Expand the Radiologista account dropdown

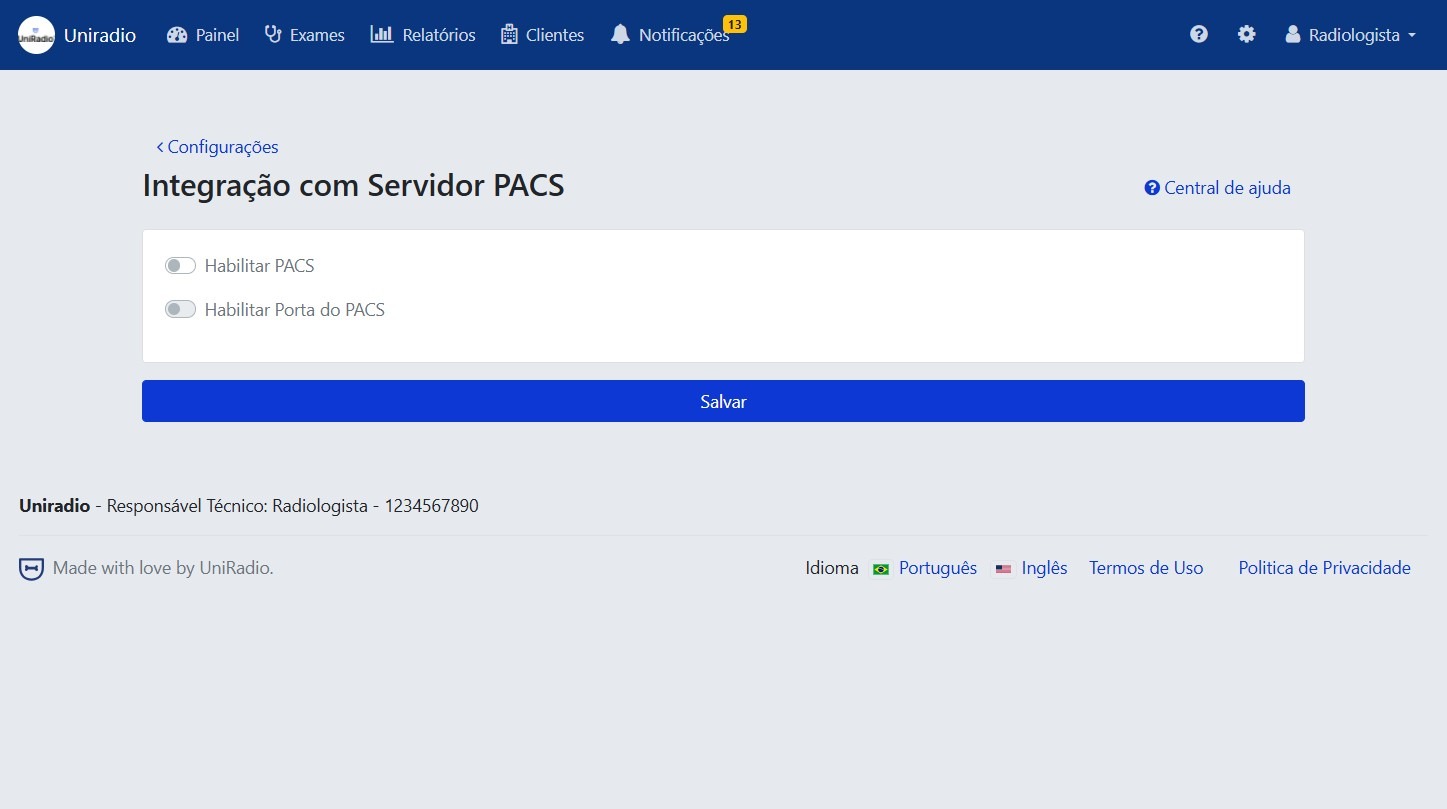point(1350,34)
